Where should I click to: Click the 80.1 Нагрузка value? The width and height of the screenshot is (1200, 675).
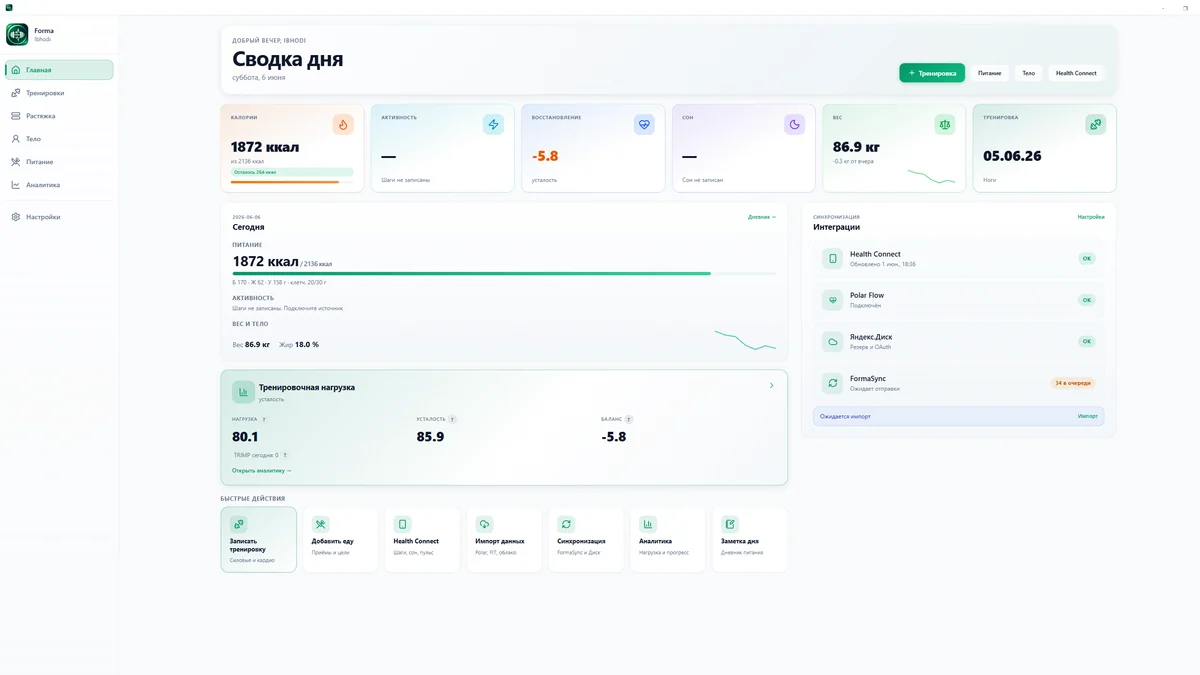pyautogui.click(x=245, y=437)
